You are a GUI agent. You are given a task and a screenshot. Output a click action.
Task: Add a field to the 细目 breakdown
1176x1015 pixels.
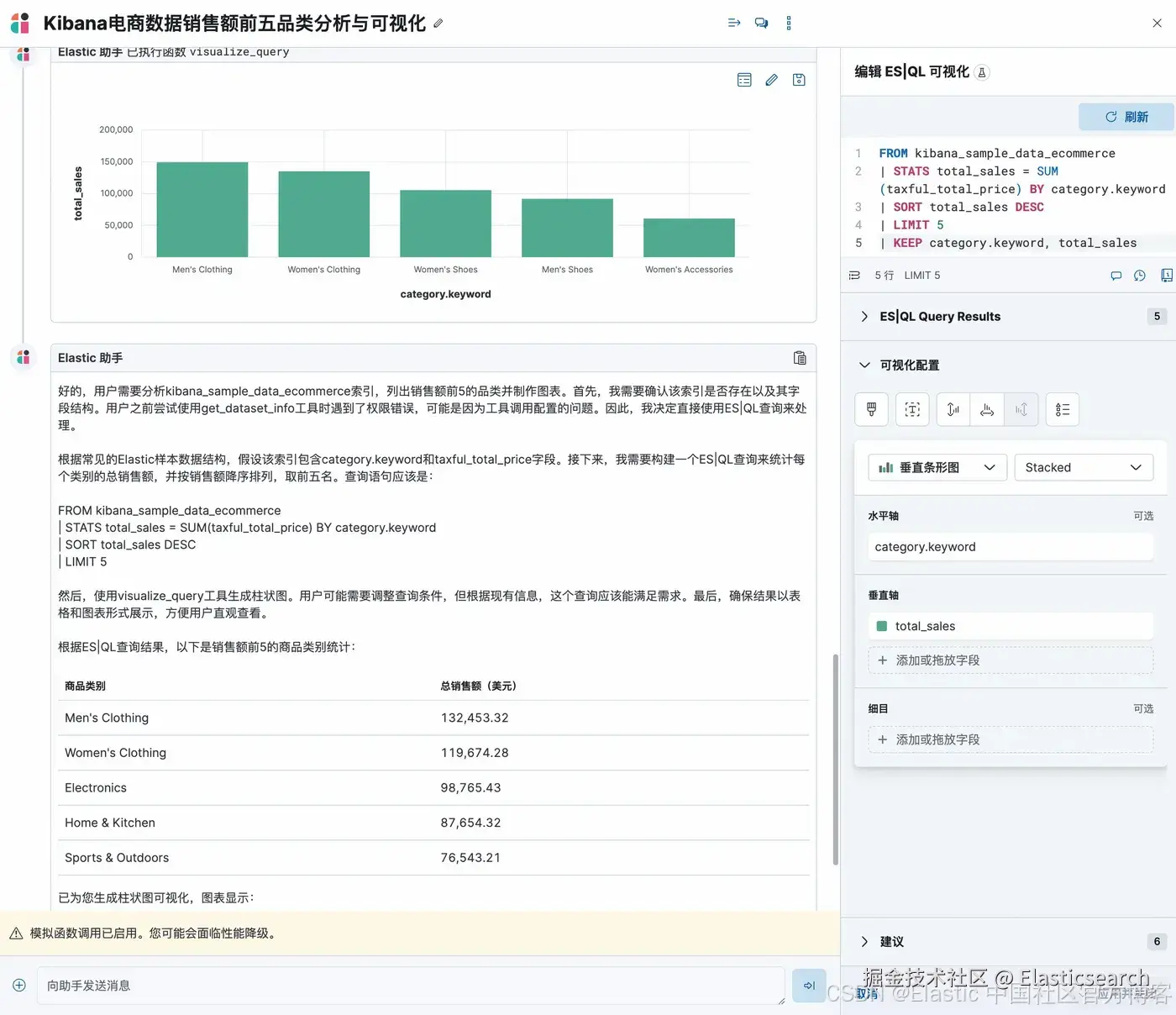pos(1011,739)
